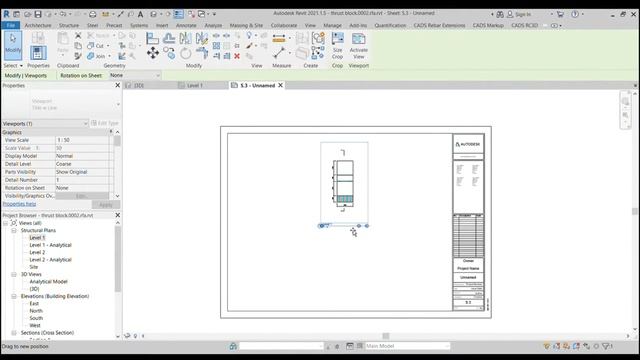Open the CADS Rebar Extensions tab
The width and height of the screenshot is (640, 360).
click(x=439, y=25)
